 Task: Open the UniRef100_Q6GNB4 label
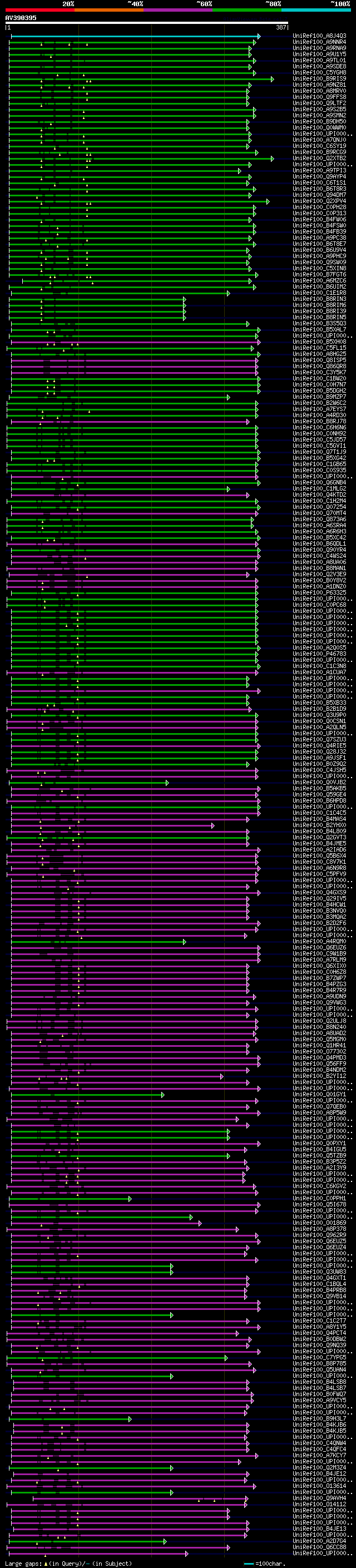319,482
